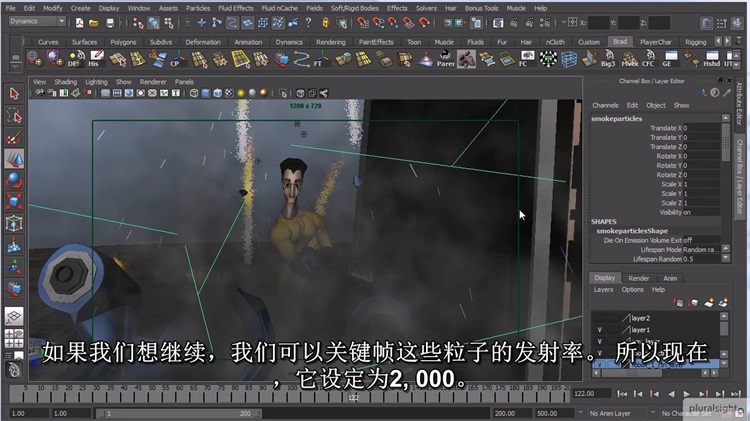Click the CP shelf icon
Screen dimensions: 750x421
coord(177,59)
